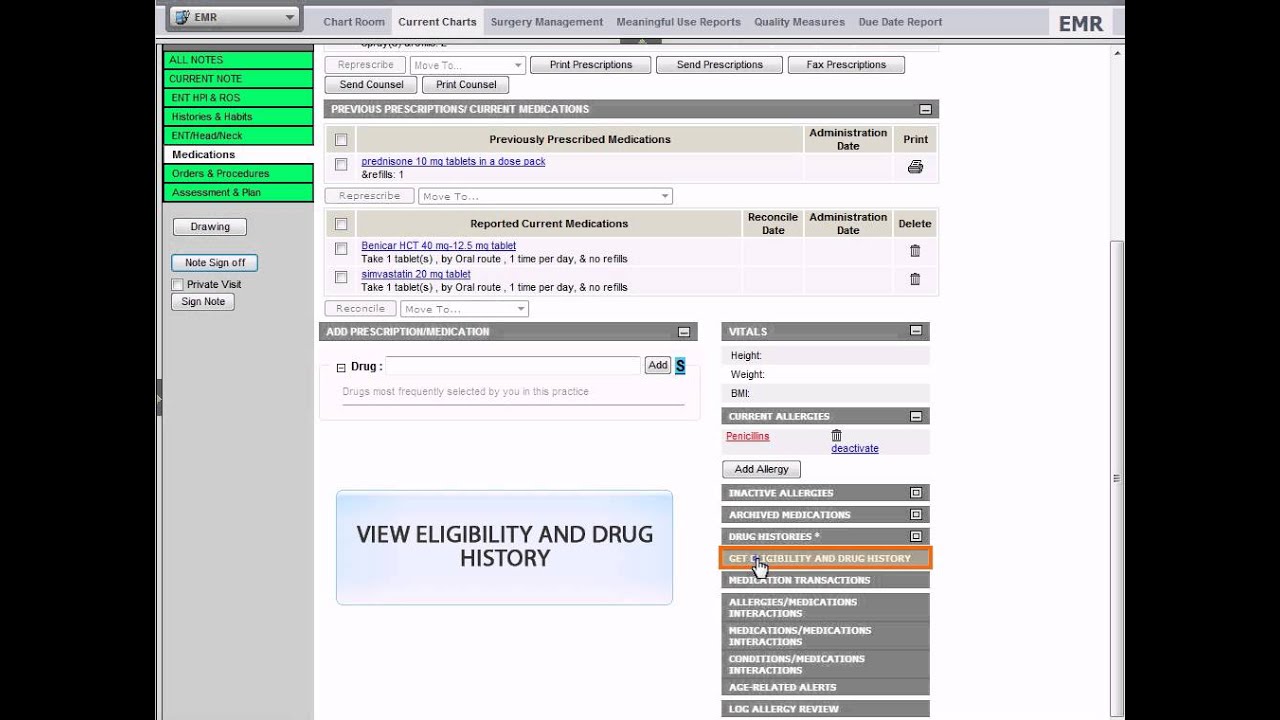1280x720 pixels.
Task: Select CURRENT NOTE in the sidebar
Action: click(238, 79)
